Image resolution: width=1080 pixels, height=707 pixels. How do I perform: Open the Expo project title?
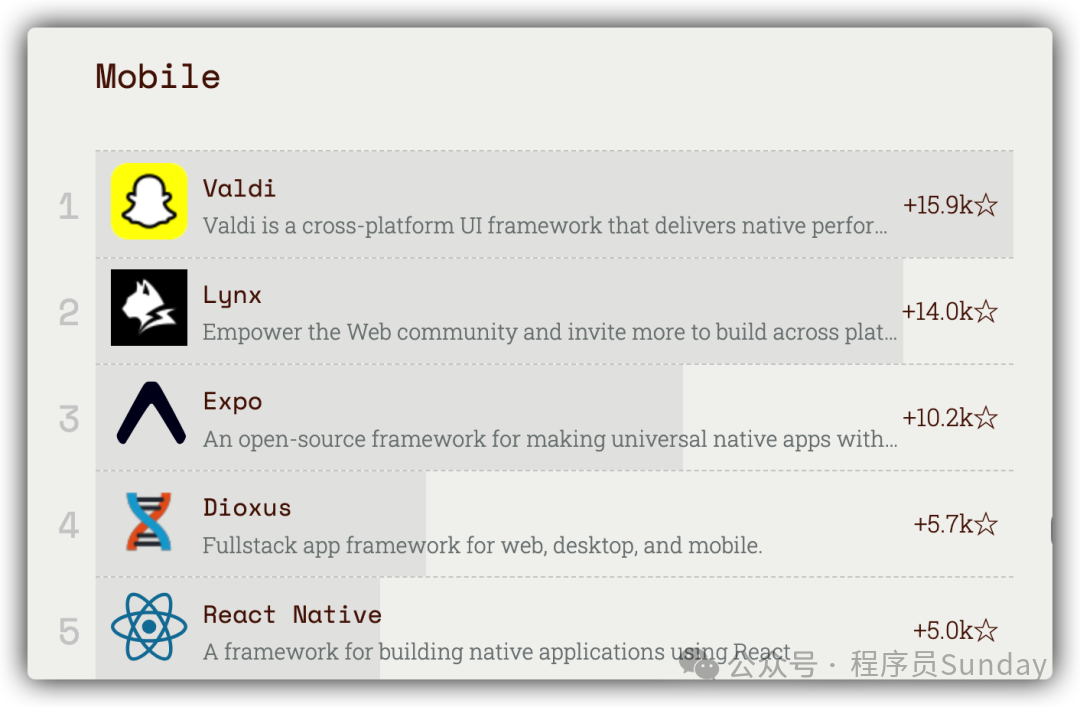[x=232, y=401]
